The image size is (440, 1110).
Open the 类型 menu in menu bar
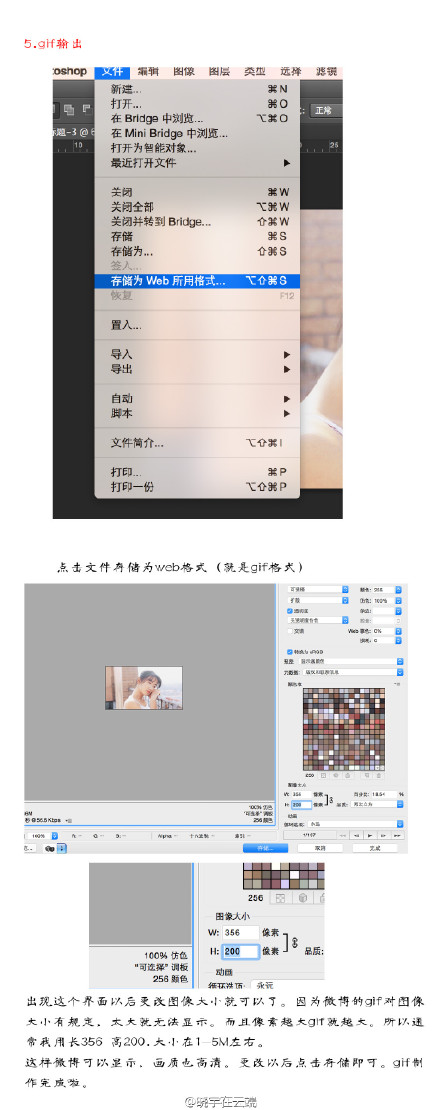point(255,71)
